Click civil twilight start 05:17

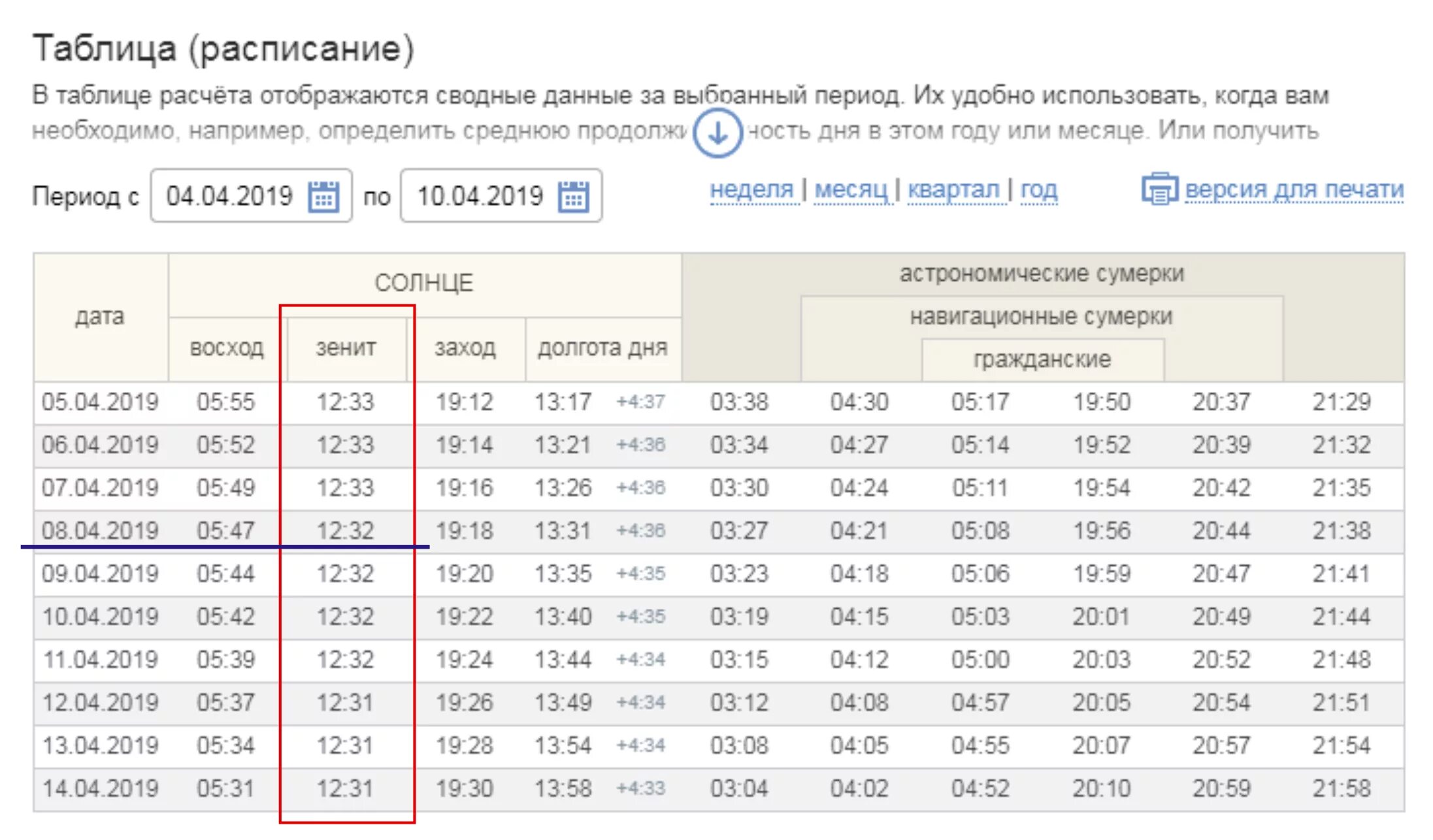coord(980,402)
